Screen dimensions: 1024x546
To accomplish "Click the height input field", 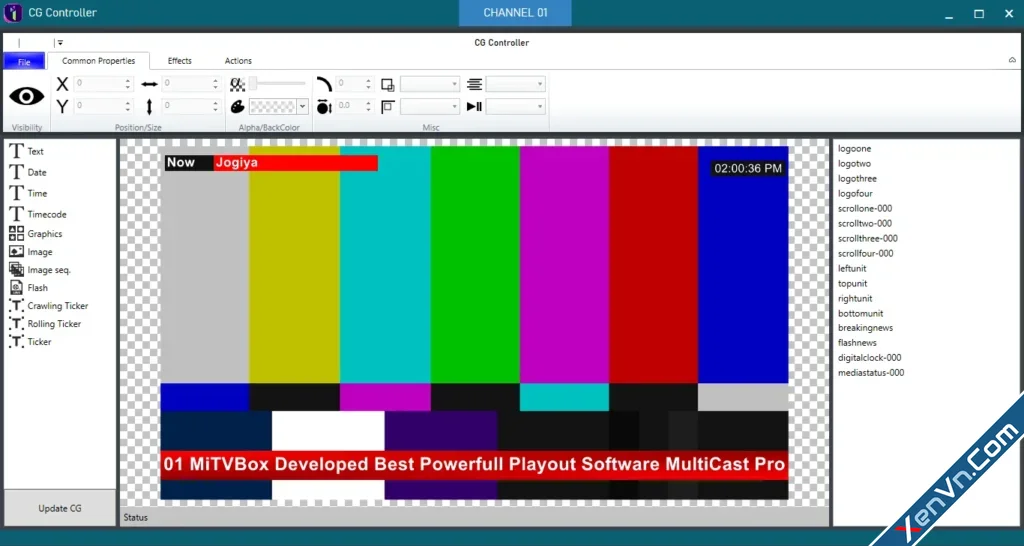I will [x=191, y=106].
